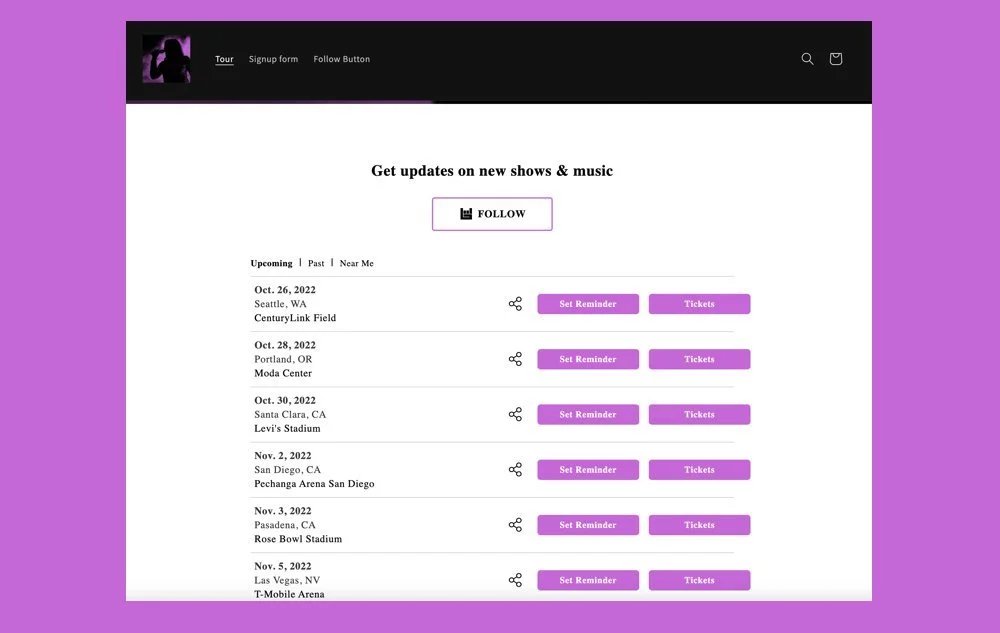Click the 'Seattle, WA' city text
Viewport: 1000px width, 633px height.
click(280, 303)
